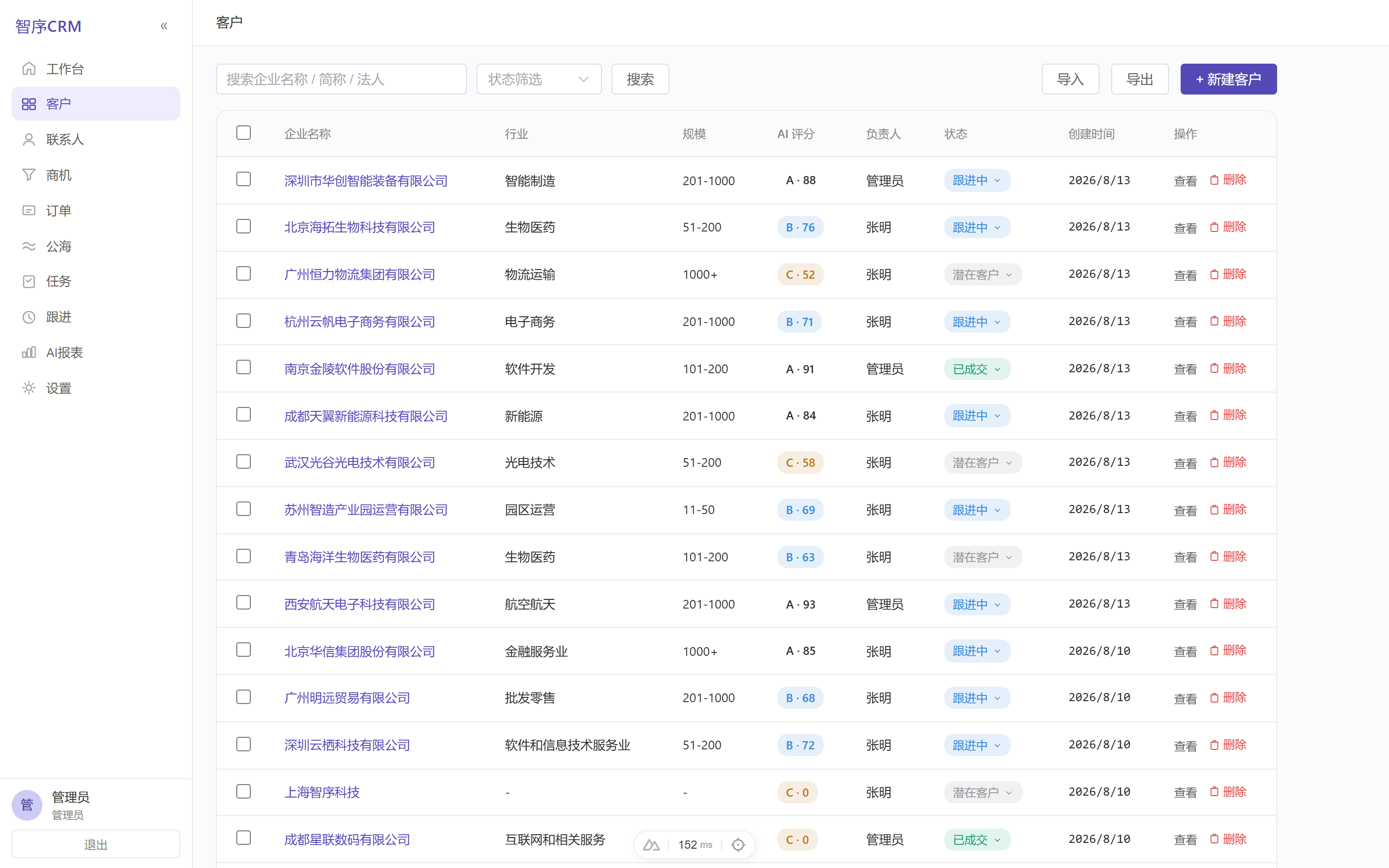Click the 设置 gear icon

pos(29,388)
